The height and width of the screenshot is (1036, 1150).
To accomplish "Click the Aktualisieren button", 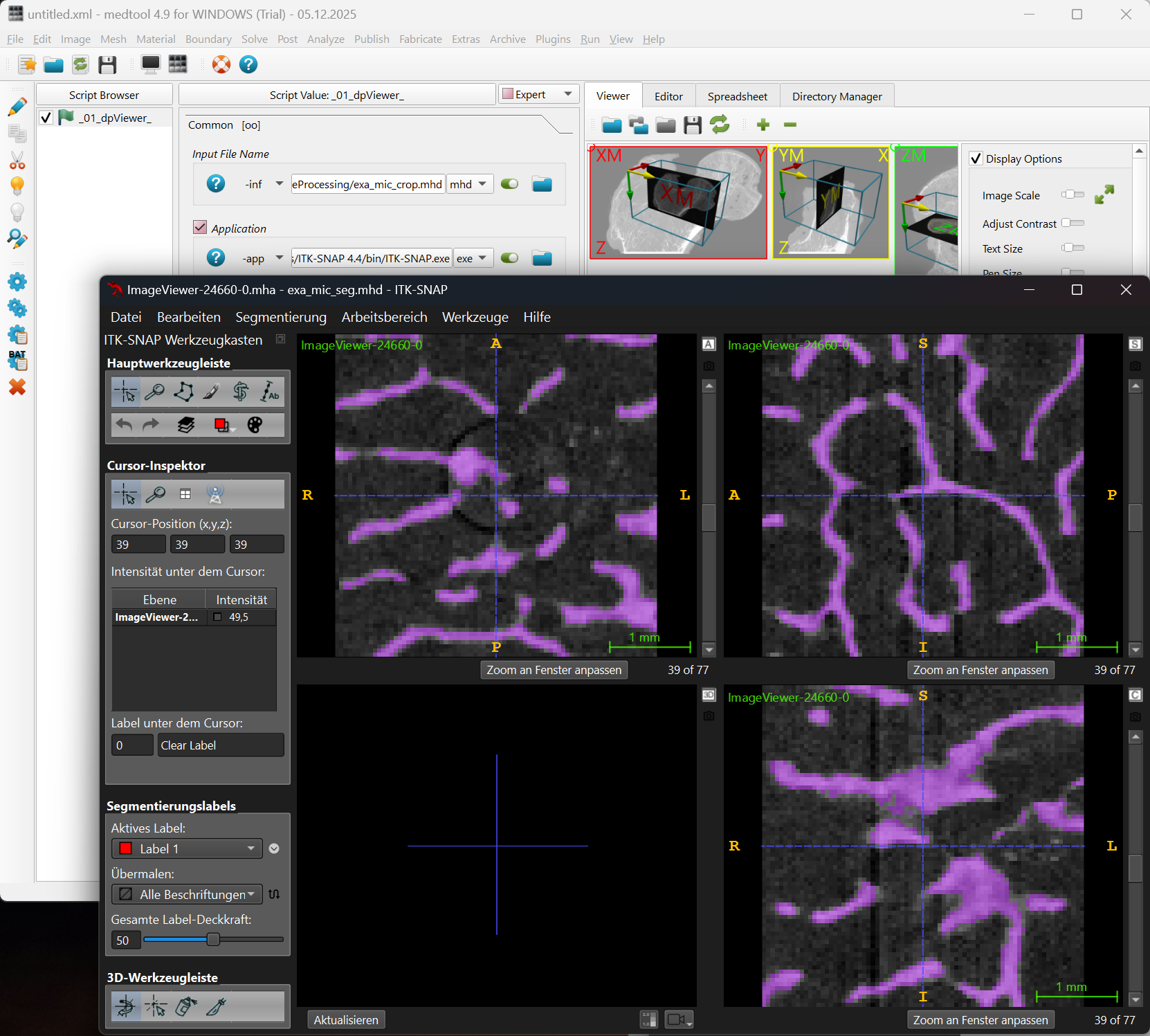I will pos(346,1020).
